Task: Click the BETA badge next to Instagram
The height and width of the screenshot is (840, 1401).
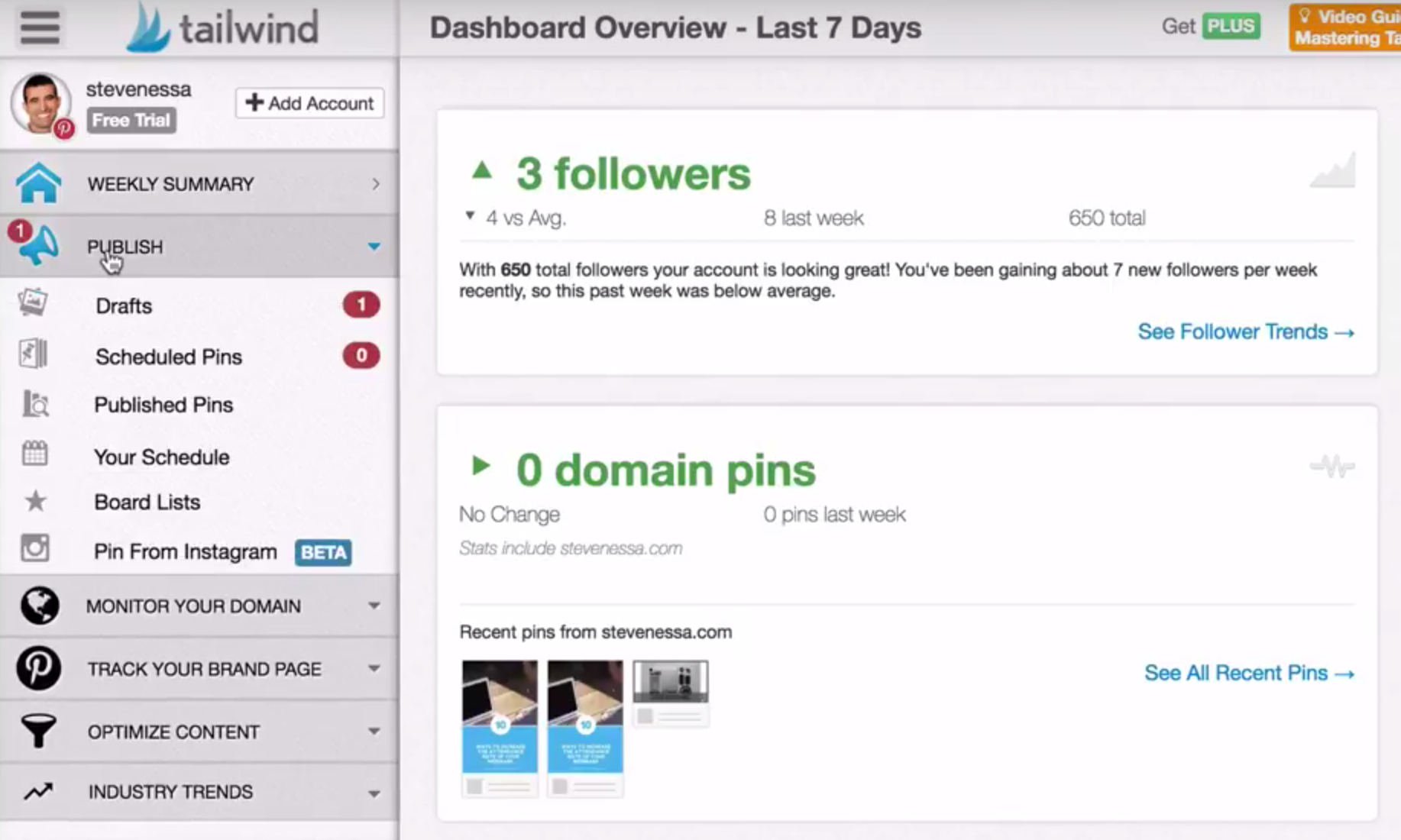Action: tap(323, 552)
